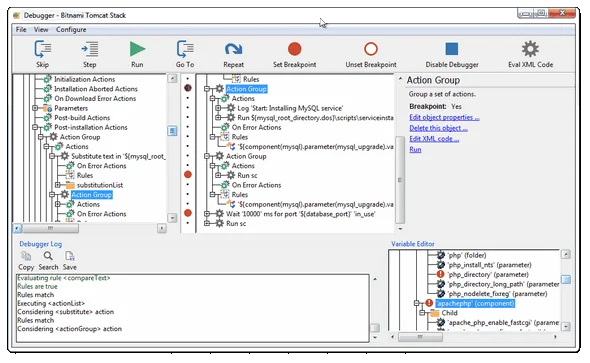Click 'Edit XML code ...' link
The width and height of the screenshot is (590, 363).
434,139
